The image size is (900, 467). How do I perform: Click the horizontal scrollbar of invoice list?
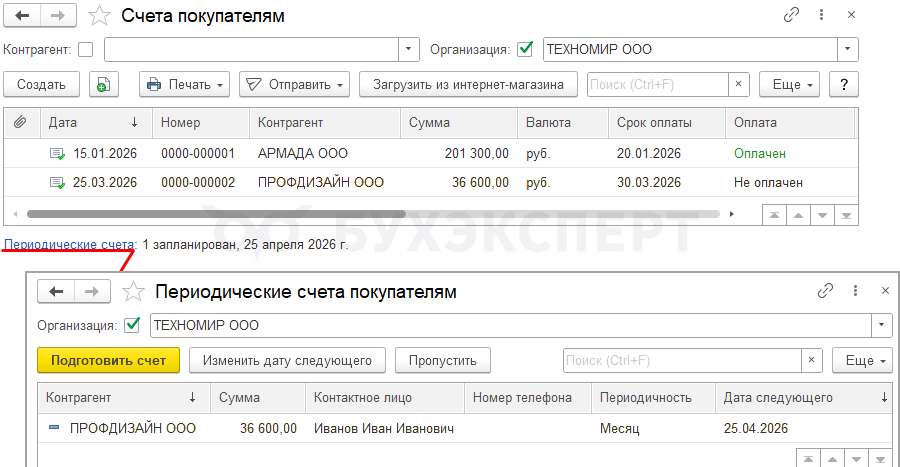tap(215, 214)
